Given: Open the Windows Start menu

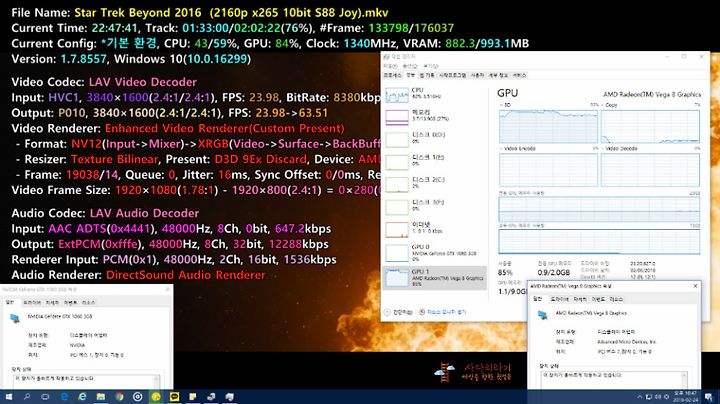Looking at the screenshot, I should click(x=8, y=397).
